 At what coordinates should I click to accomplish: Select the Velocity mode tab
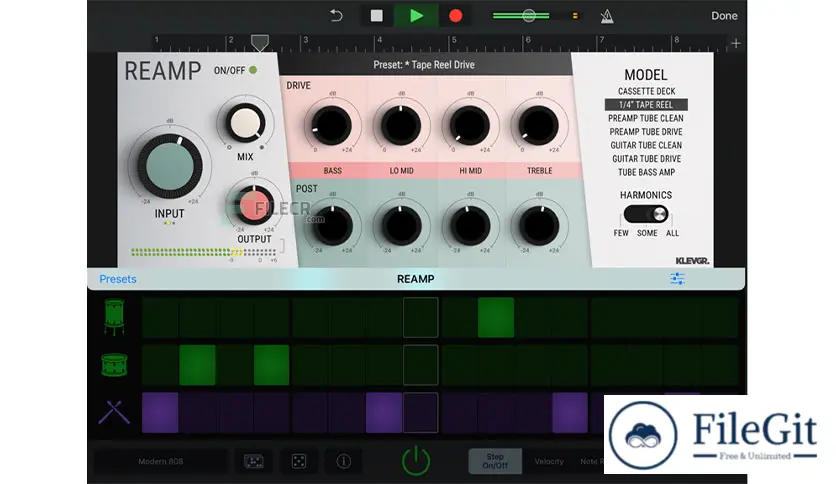(x=549, y=461)
